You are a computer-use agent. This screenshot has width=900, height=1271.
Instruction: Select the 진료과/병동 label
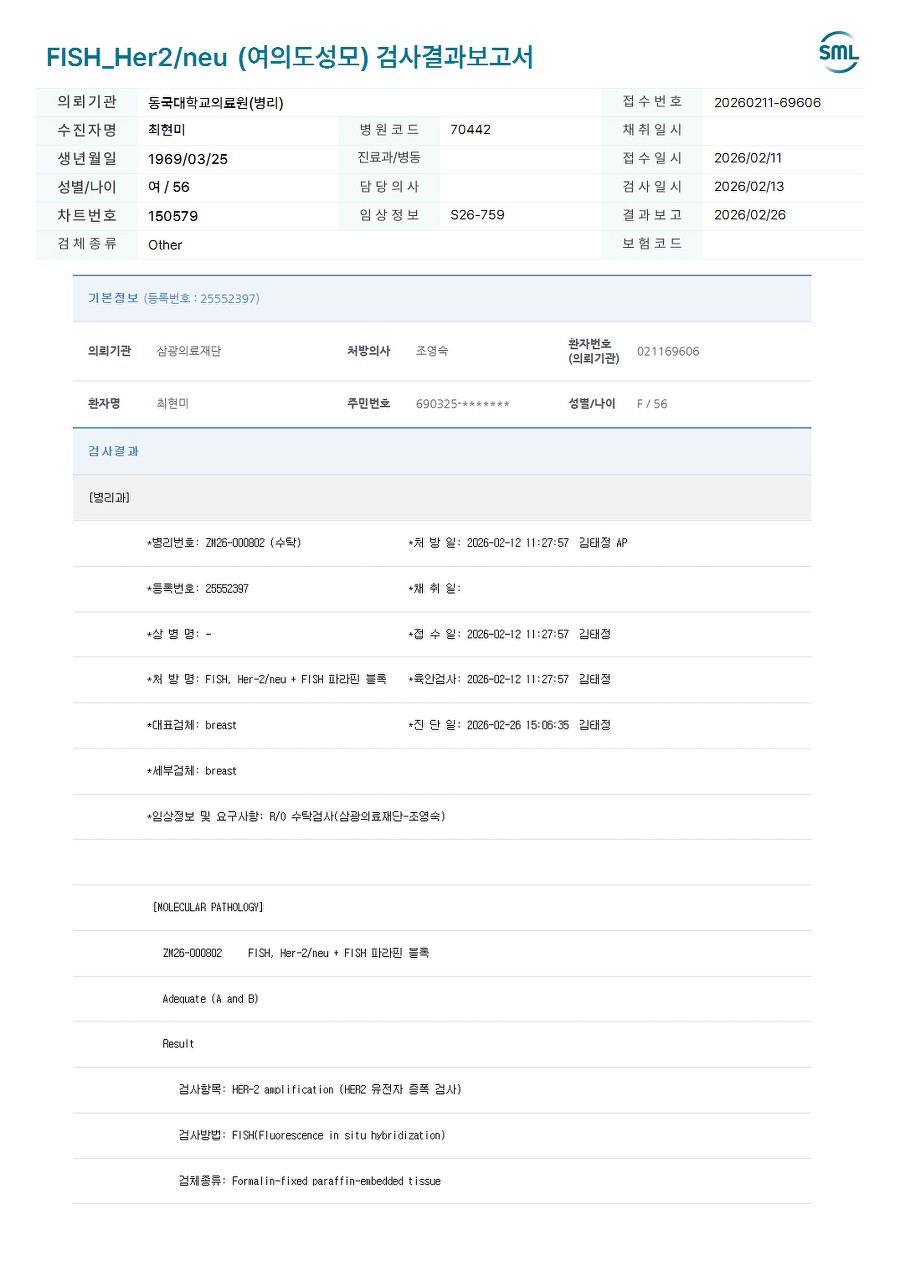[389, 158]
